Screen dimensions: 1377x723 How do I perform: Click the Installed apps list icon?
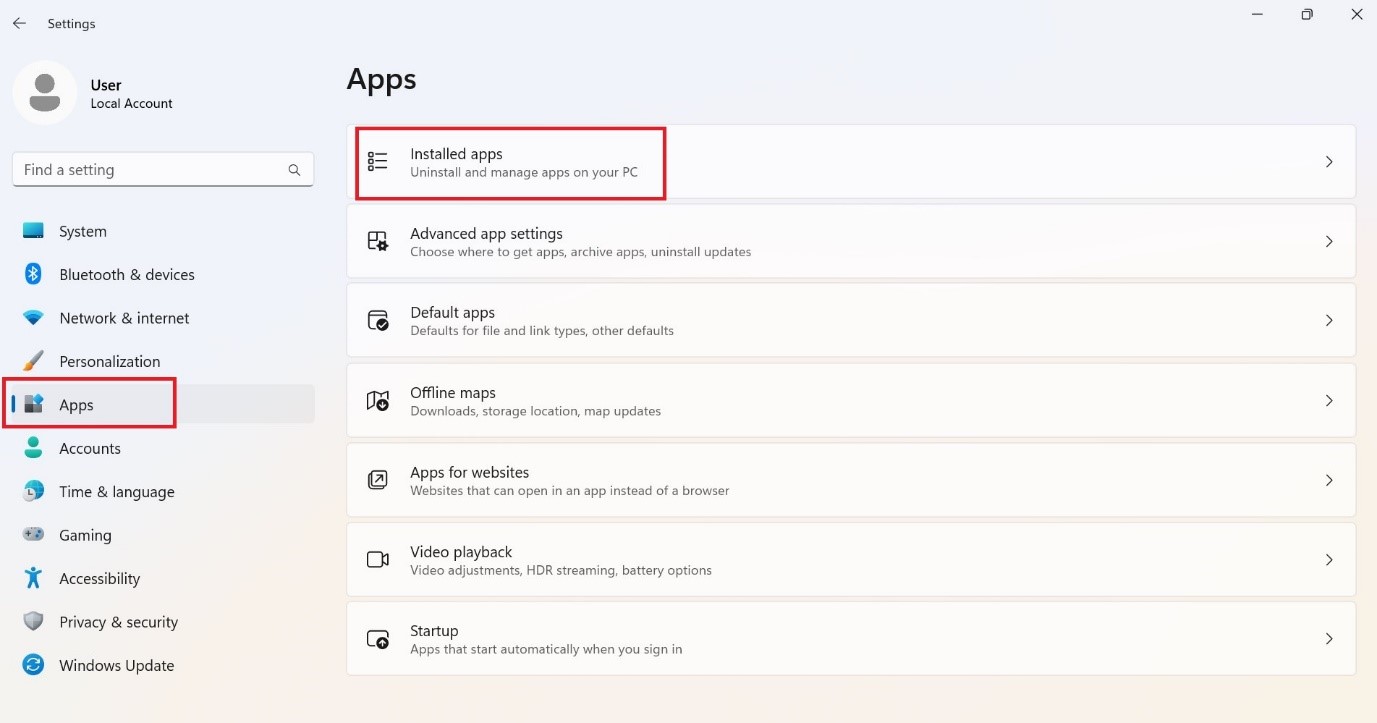coord(377,161)
